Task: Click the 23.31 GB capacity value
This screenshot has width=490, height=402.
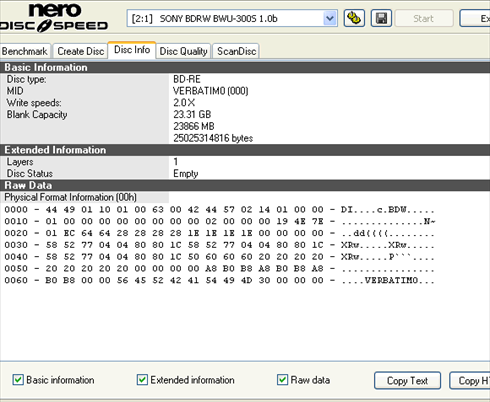Action: pyautogui.click(x=192, y=114)
